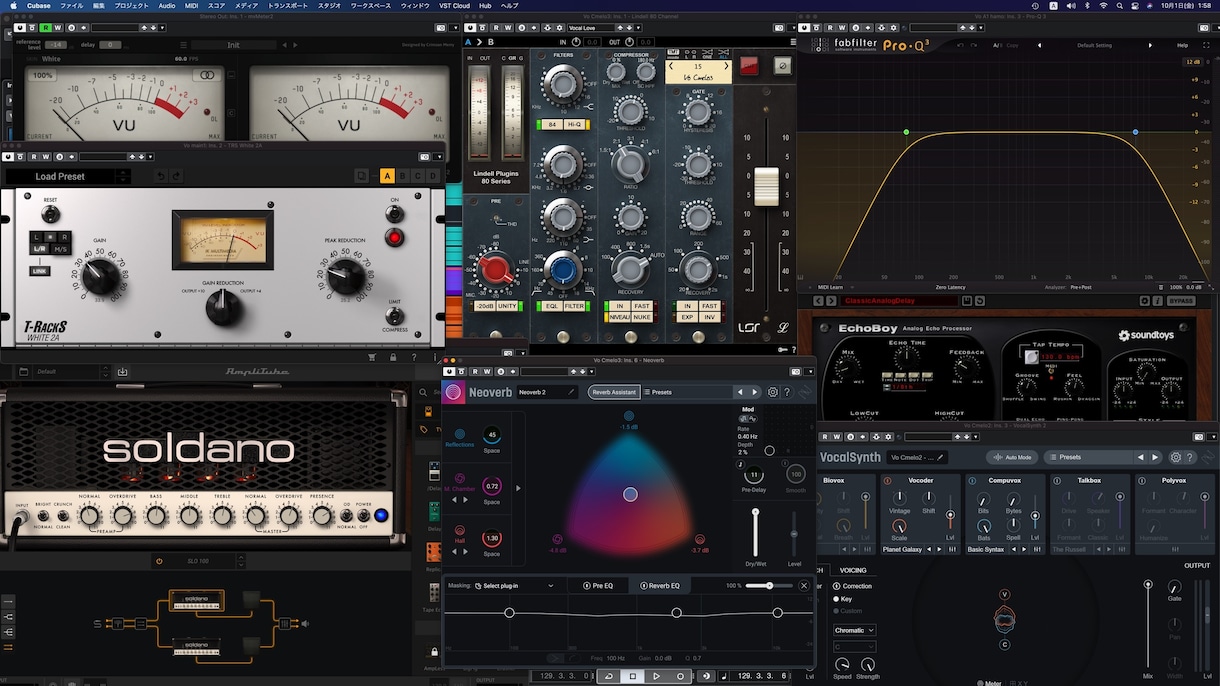Open the Chromatic scale dropdown in VocalSynth

855,630
